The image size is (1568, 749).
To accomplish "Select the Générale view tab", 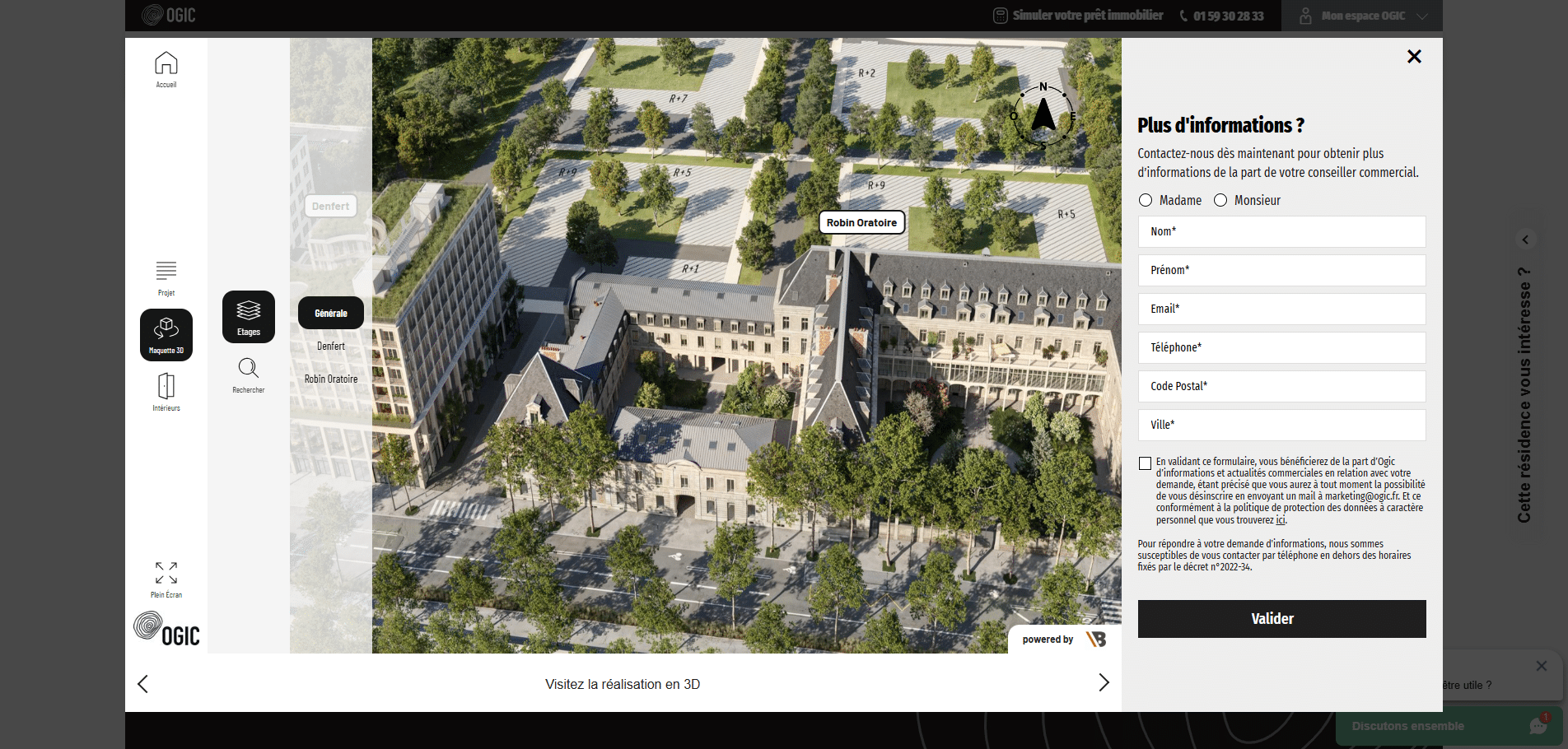I will [x=331, y=313].
